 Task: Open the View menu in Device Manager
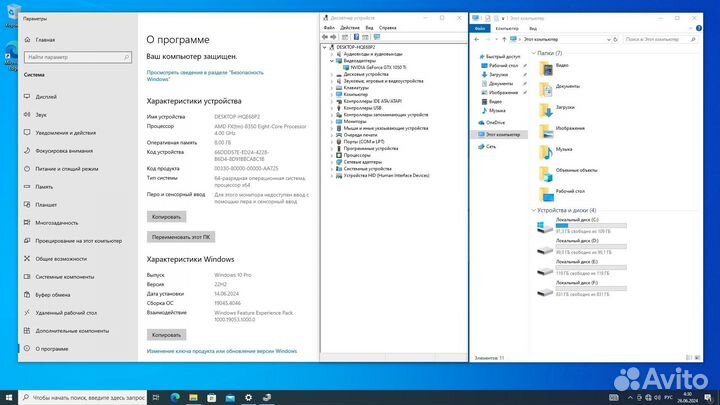369,28
